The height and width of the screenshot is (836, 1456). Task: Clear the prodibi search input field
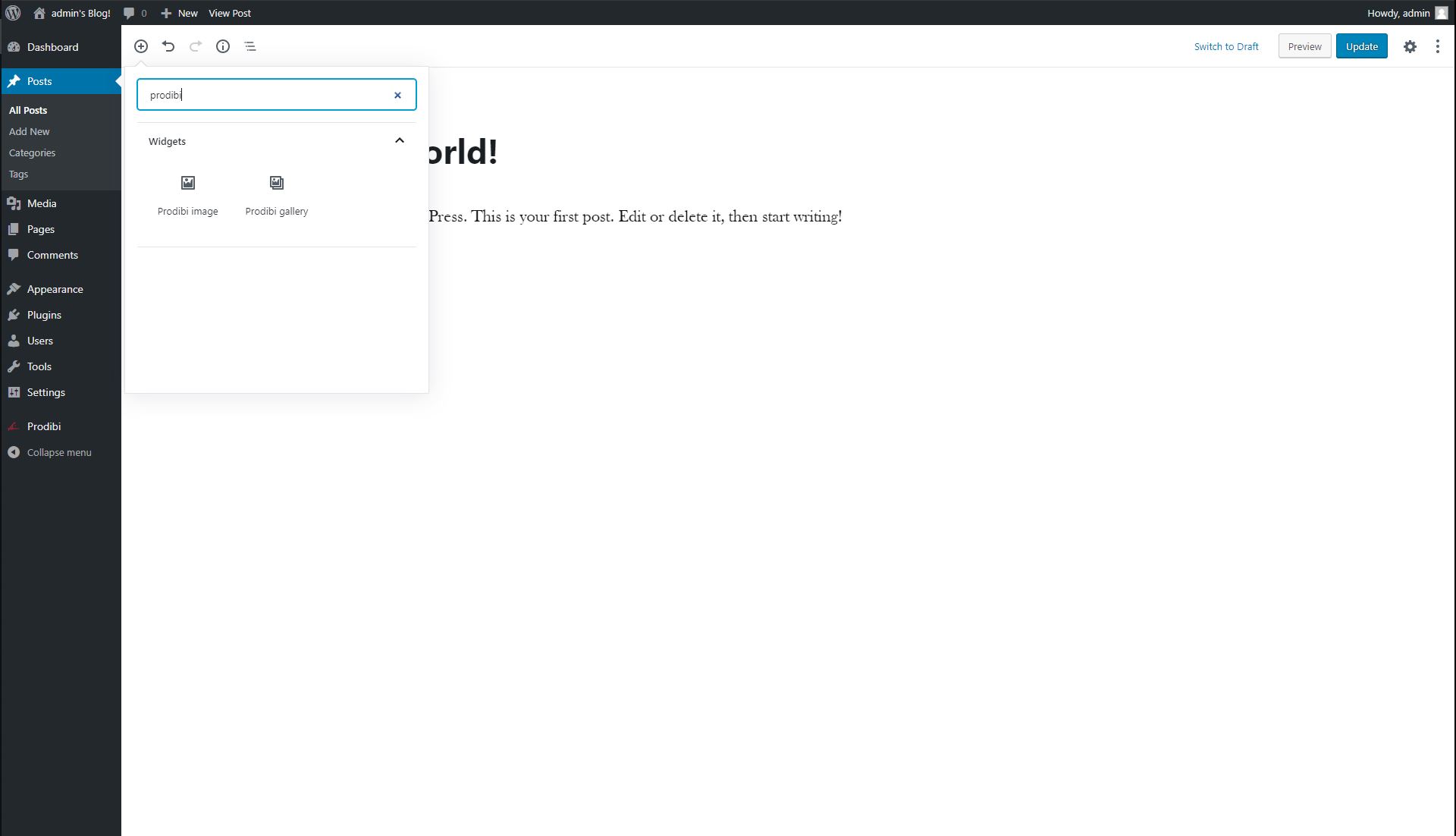398,94
